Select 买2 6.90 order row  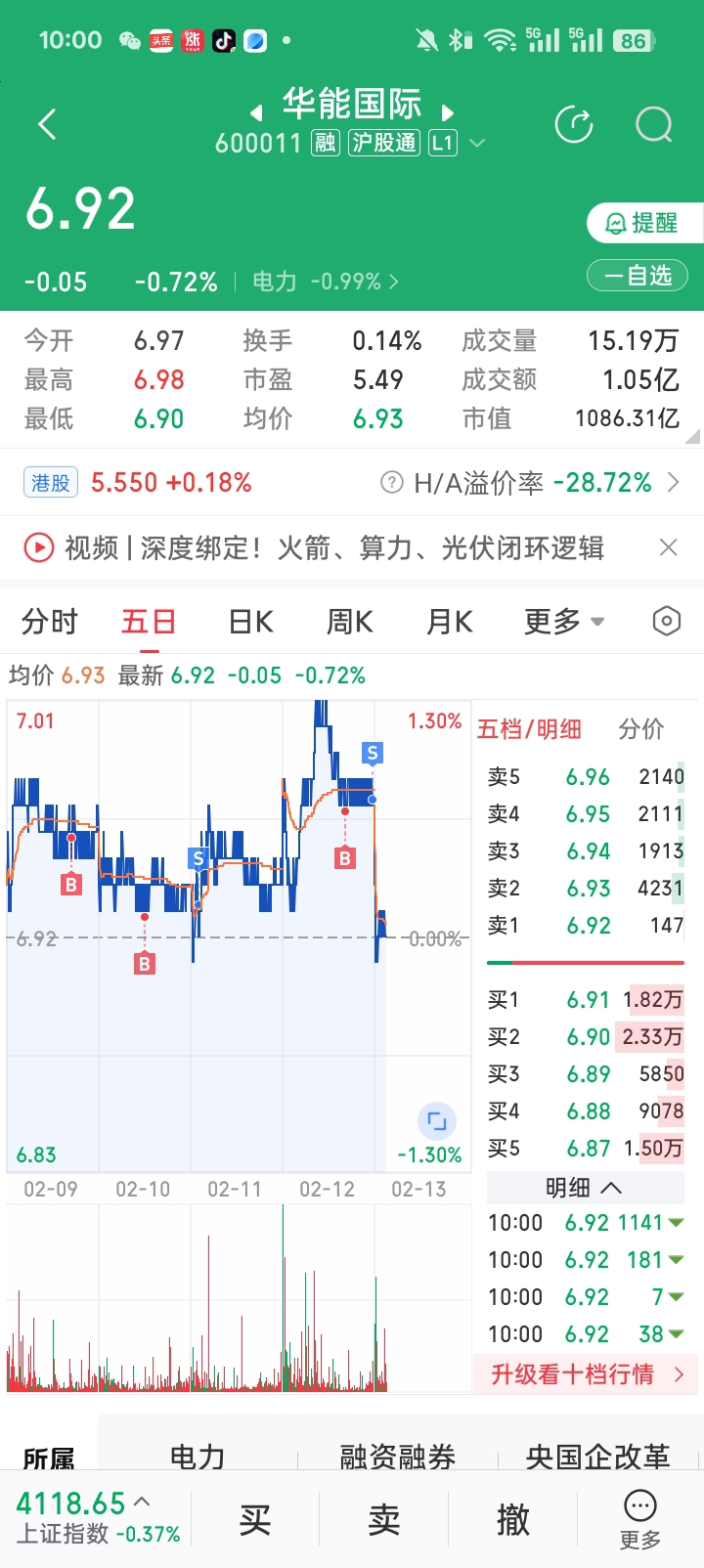click(x=586, y=1037)
